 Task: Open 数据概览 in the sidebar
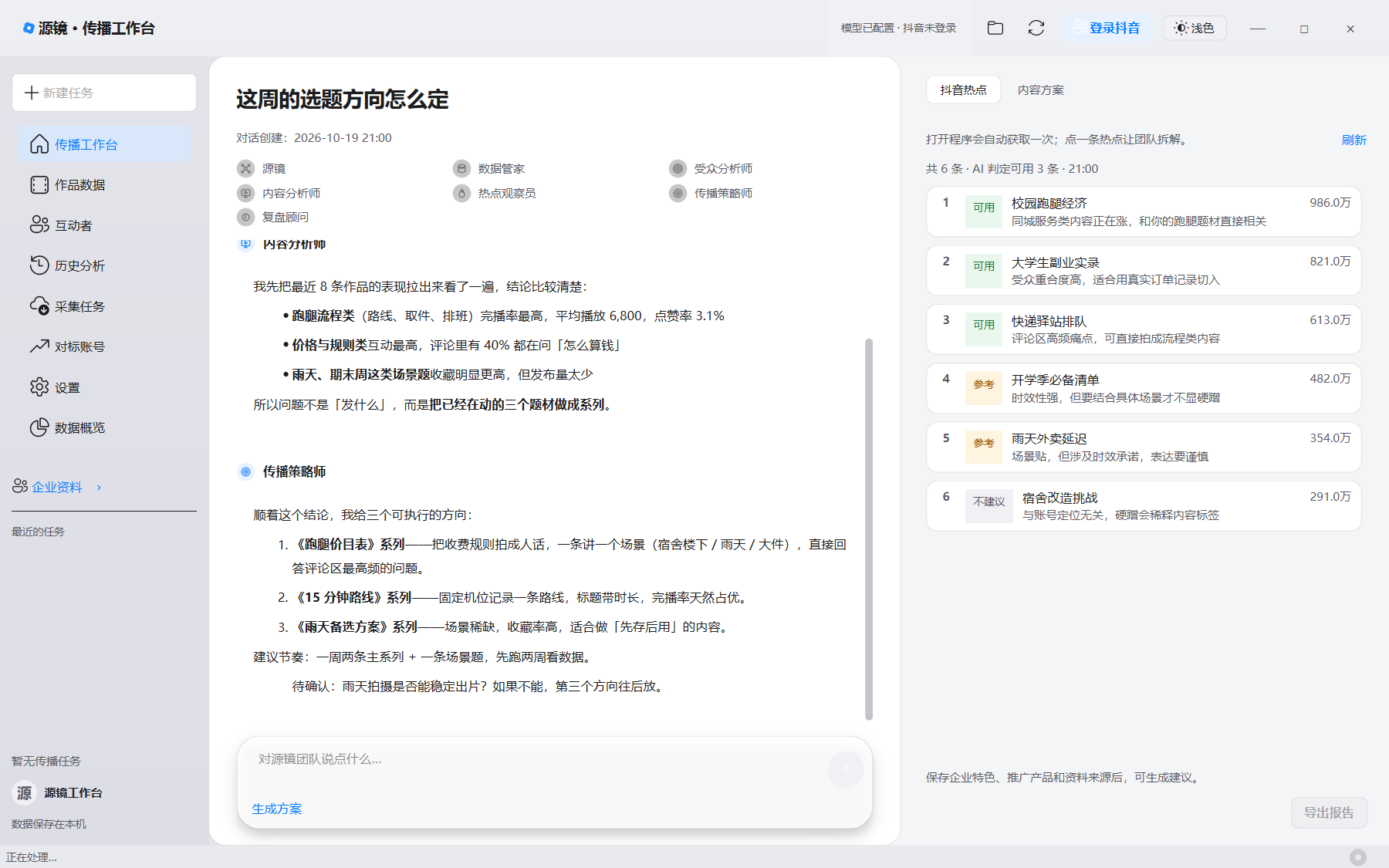[x=104, y=427]
